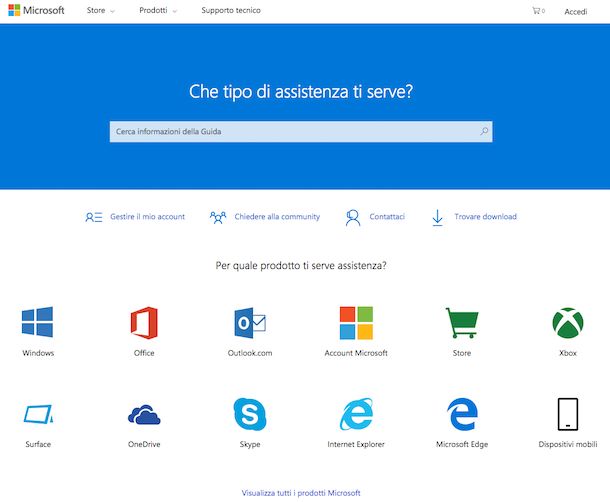Open Supporto tecnico menu item
Screen dimensions: 610x502
(x=231, y=11)
